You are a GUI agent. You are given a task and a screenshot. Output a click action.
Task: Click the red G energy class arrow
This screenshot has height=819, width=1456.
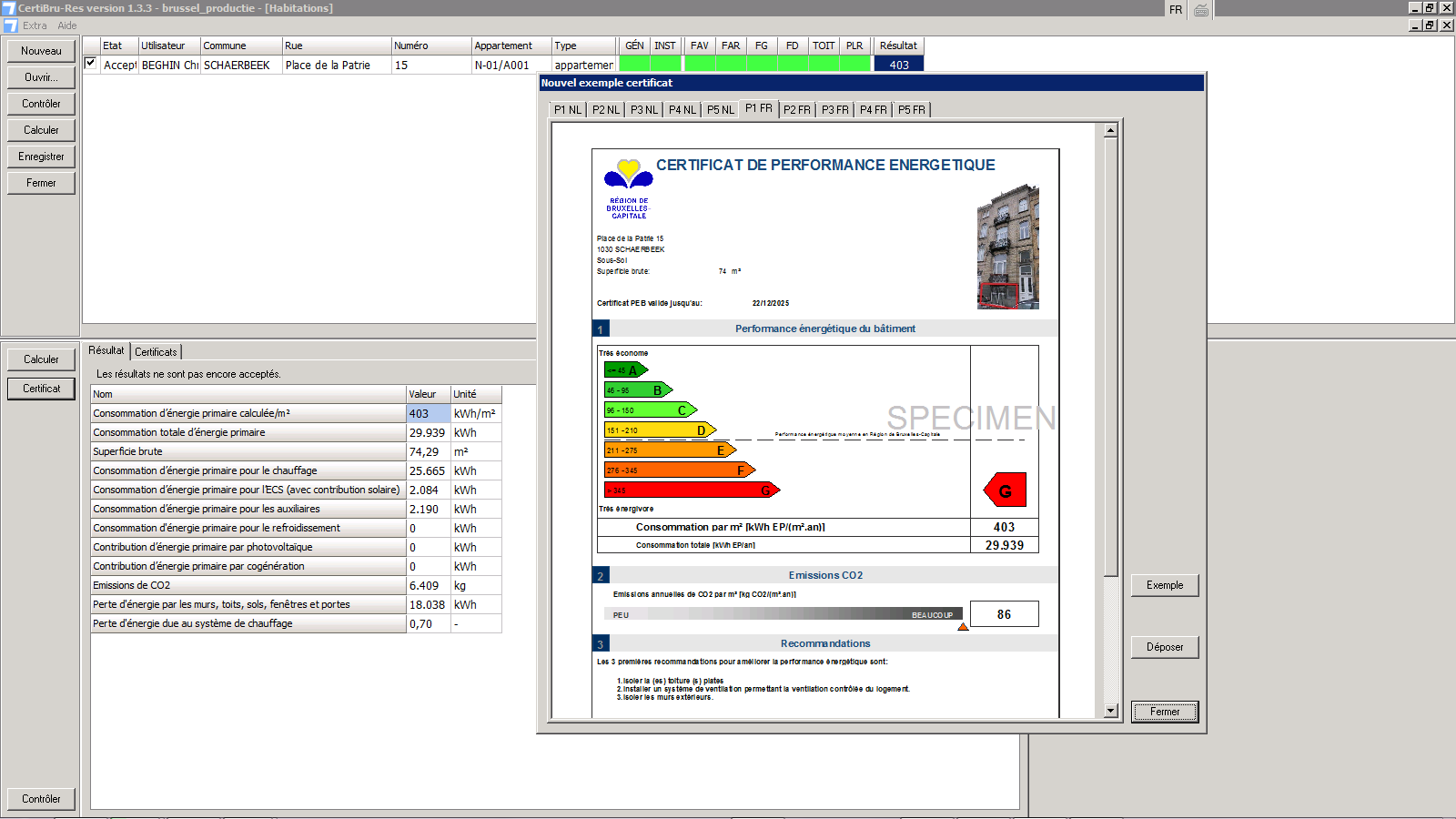tap(1005, 490)
